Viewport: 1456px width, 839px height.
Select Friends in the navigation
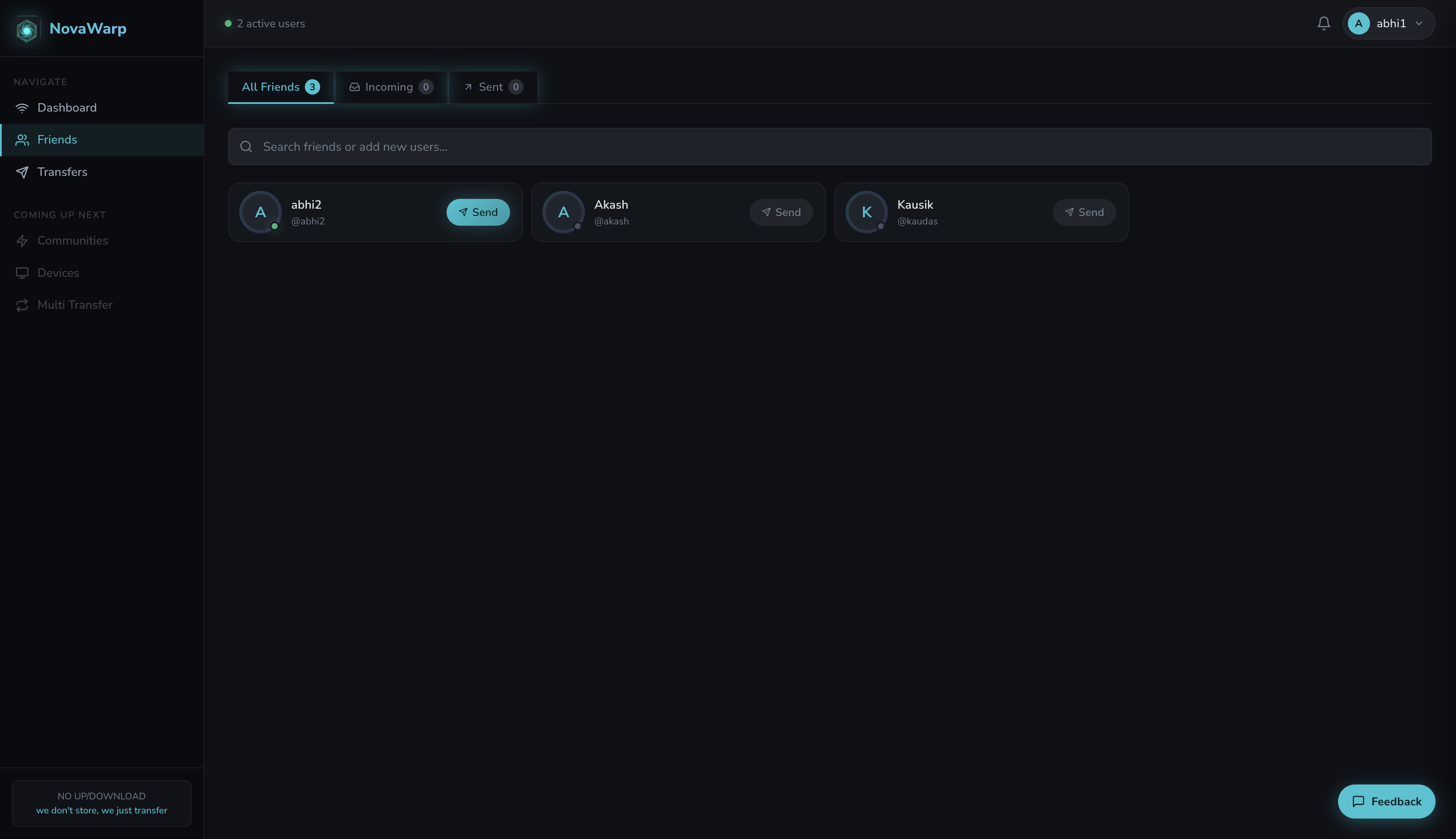pyautogui.click(x=102, y=140)
